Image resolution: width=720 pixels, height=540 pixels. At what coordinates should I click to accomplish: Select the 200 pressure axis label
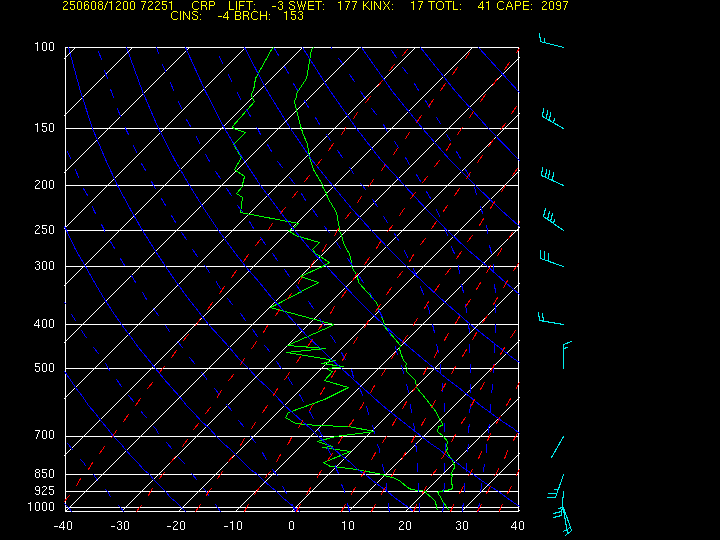pyautogui.click(x=45, y=185)
